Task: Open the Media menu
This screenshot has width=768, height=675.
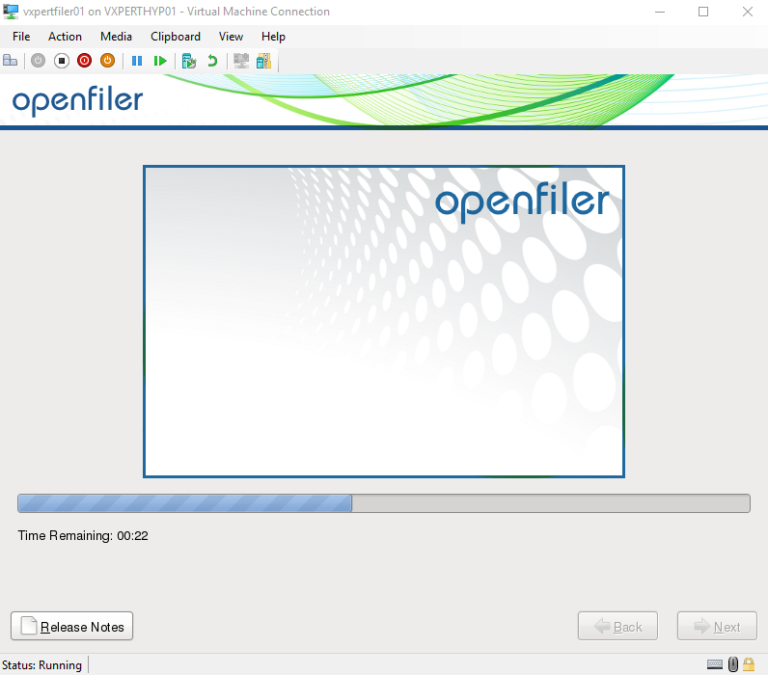Action: point(116,37)
